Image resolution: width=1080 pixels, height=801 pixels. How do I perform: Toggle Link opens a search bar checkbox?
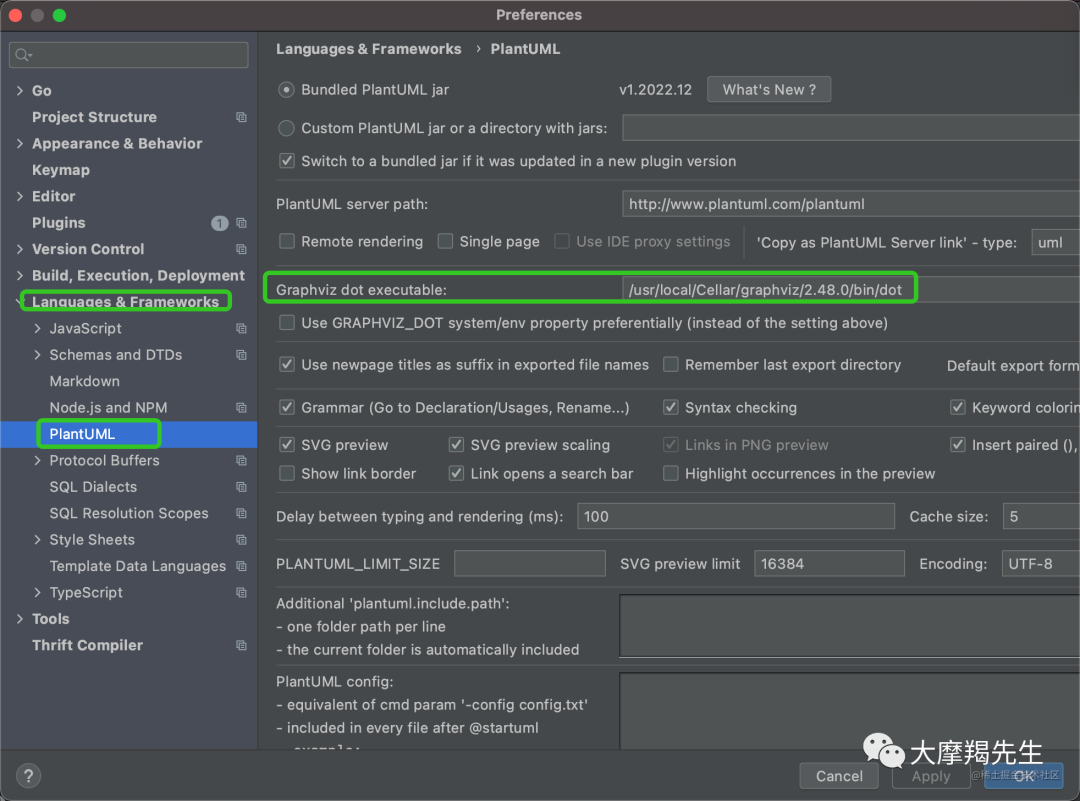(x=456, y=473)
